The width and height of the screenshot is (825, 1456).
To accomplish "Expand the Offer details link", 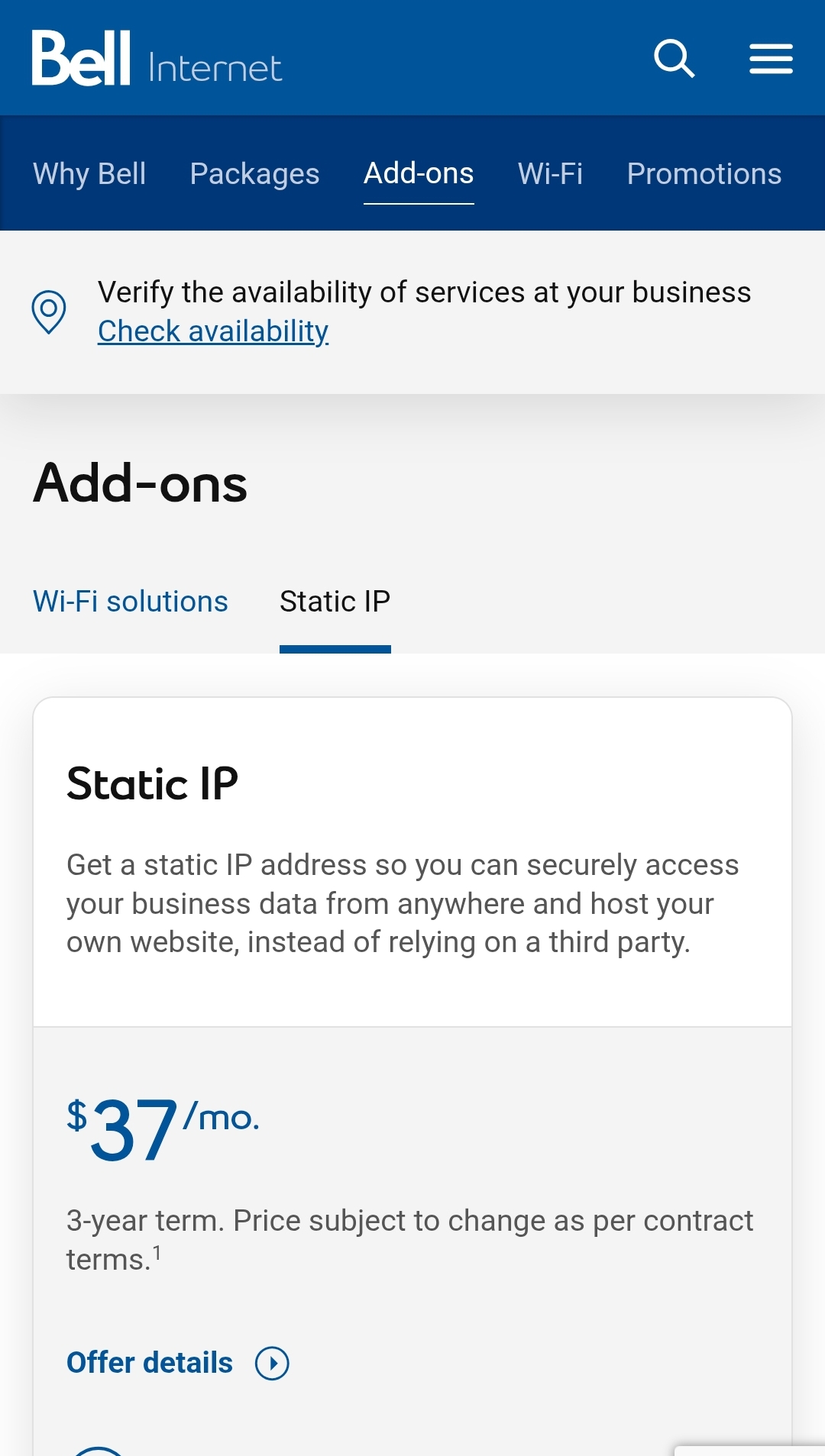I will pyautogui.click(x=150, y=1363).
